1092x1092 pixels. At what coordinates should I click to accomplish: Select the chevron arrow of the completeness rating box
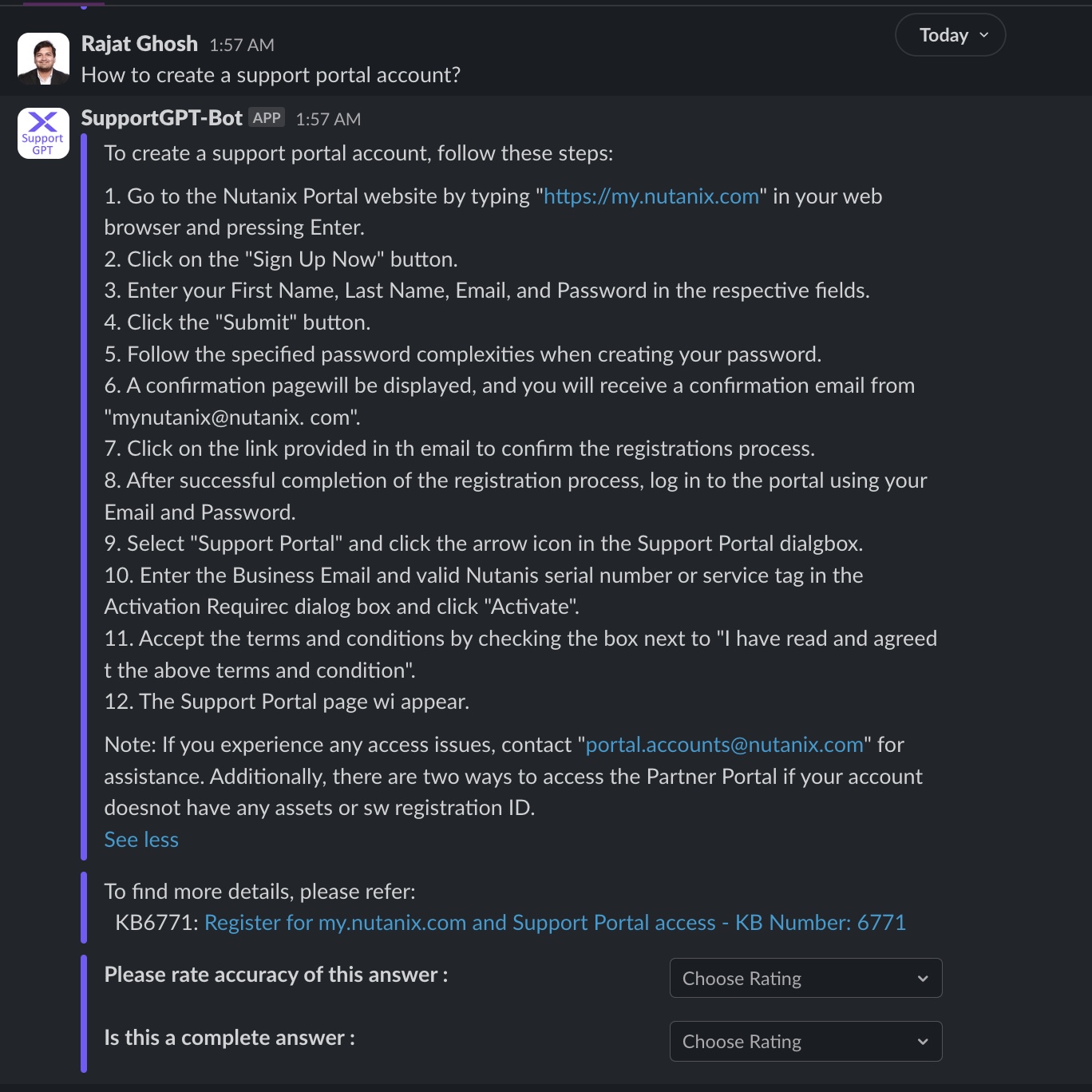click(x=923, y=1042)
